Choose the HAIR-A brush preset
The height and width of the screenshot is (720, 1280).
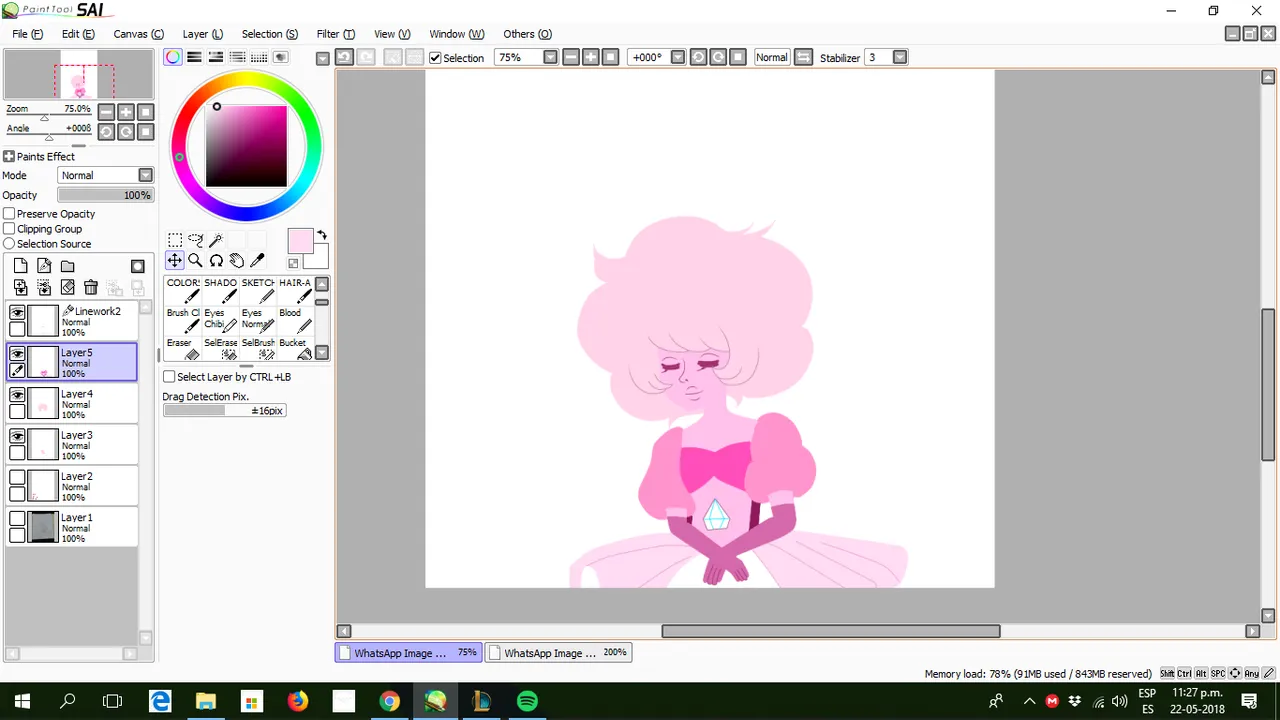pos(295,290)
